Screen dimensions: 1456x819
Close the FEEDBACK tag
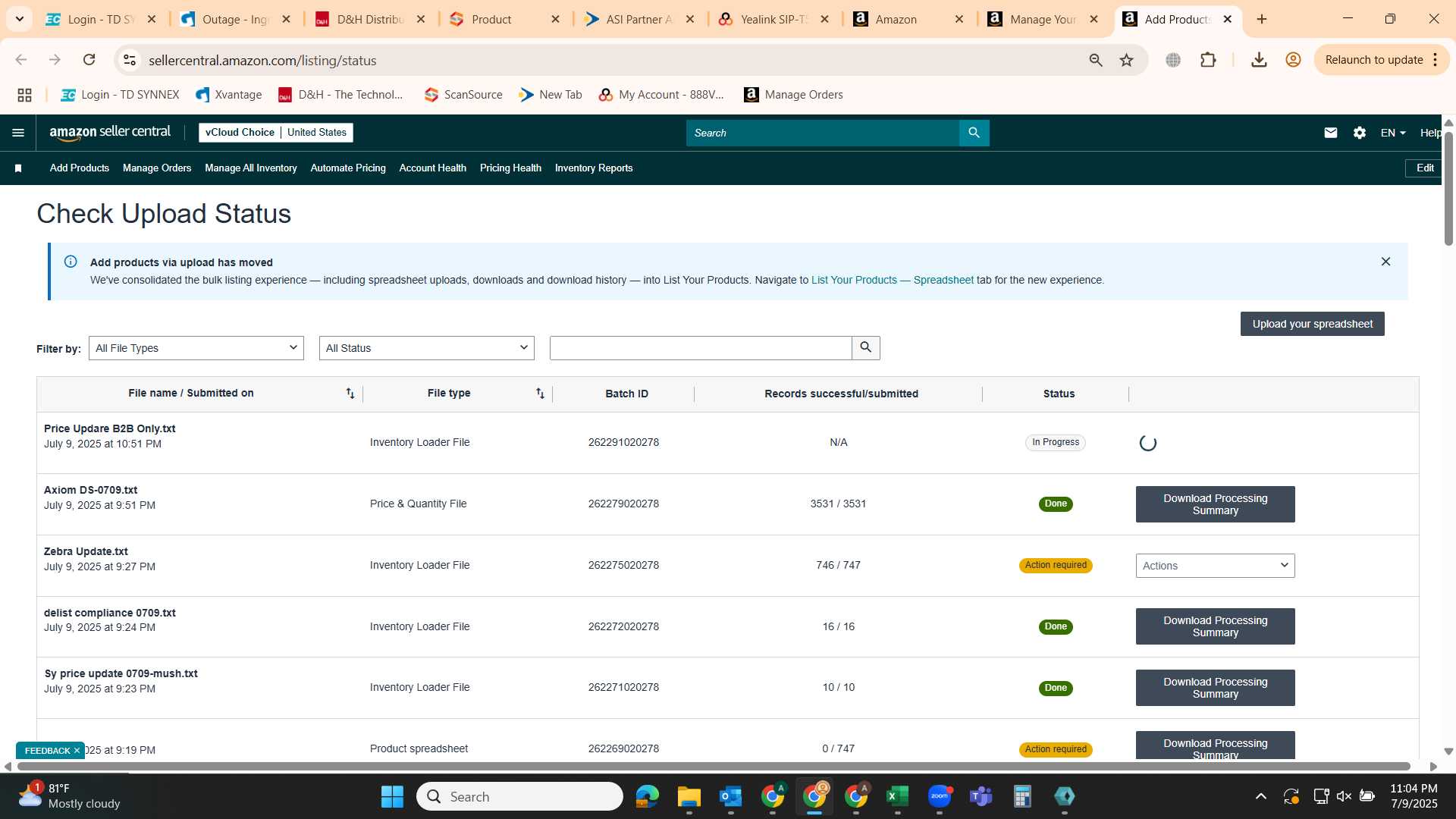[77, 751]
